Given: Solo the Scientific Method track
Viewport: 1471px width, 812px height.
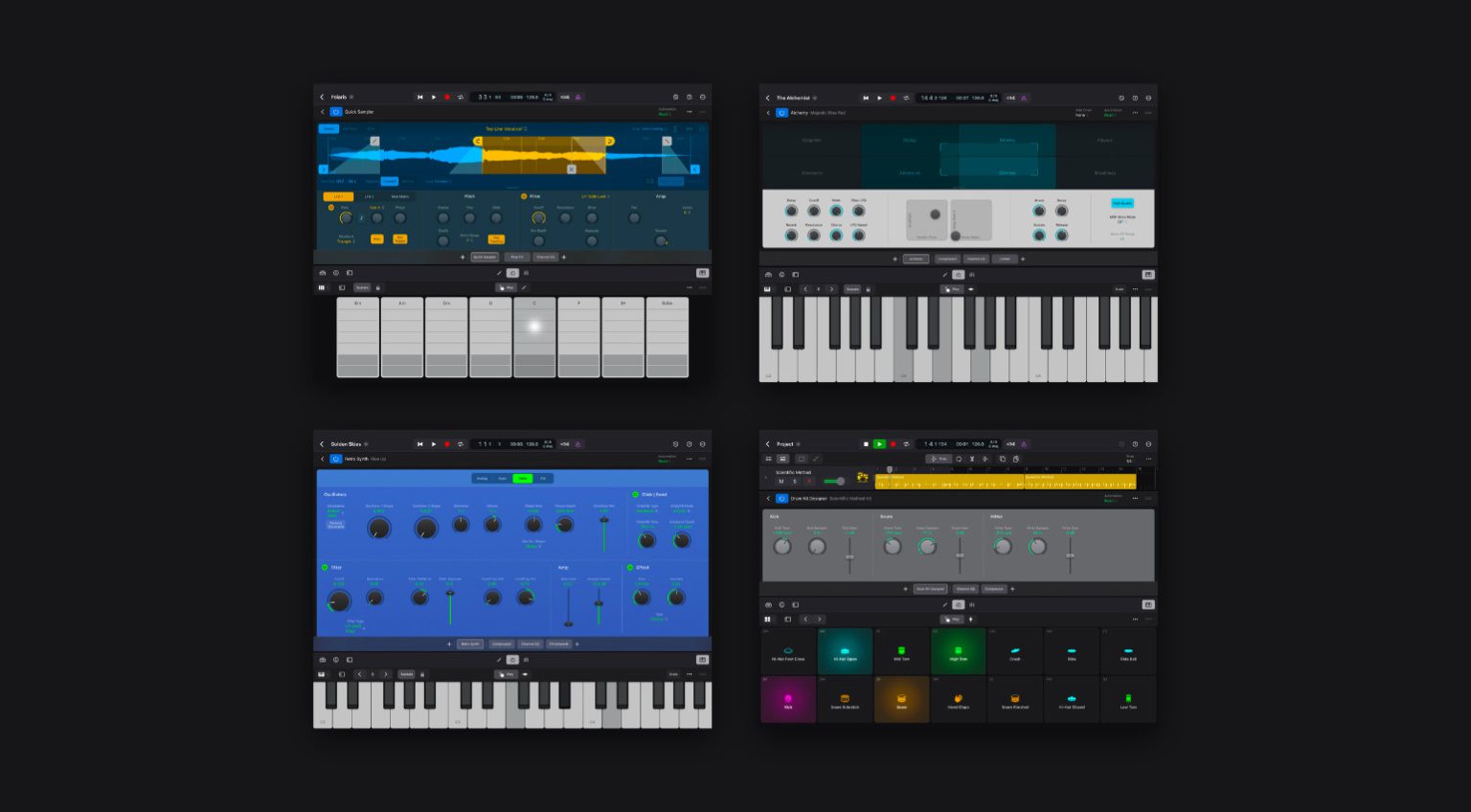Looking at the screenshot, I should (x=794, y=482).
